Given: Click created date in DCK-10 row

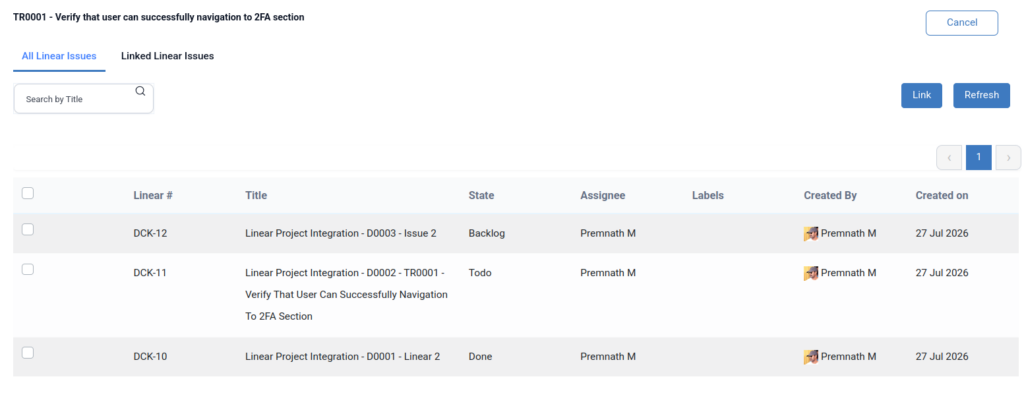Looking at the screenshot, I should [x=942, y=356].
